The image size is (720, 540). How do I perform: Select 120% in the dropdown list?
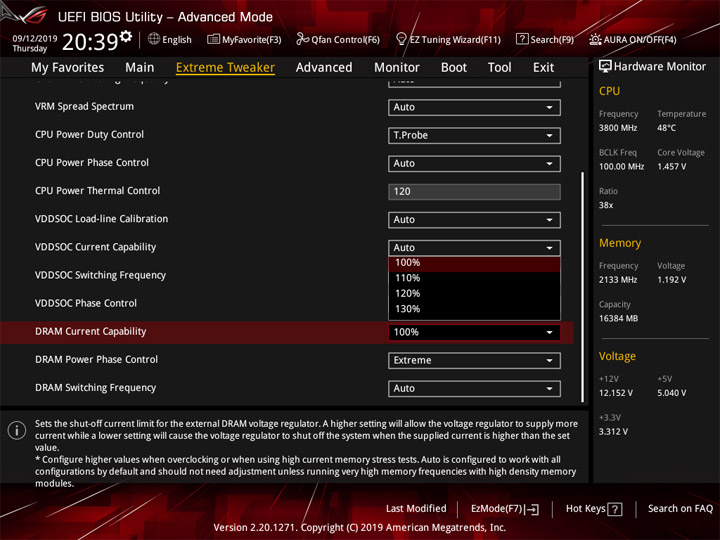pyautogui.click(x=474, y=294)
